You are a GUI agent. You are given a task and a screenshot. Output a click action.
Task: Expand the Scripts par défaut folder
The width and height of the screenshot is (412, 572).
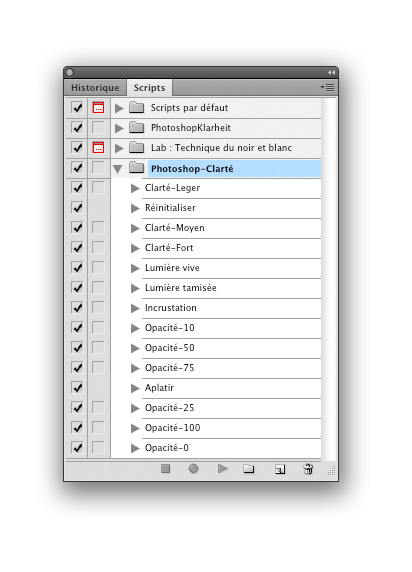[x=119, y=108]
